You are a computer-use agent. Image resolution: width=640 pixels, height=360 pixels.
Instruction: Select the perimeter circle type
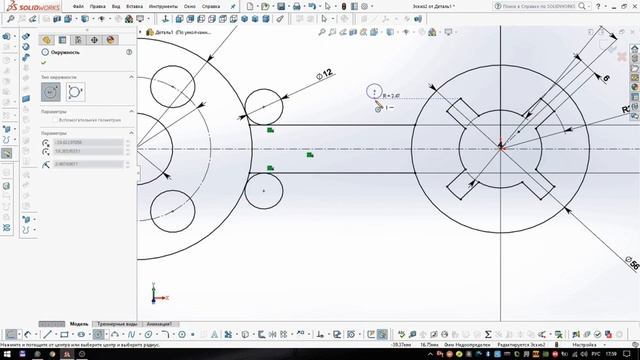coord(75,92)
